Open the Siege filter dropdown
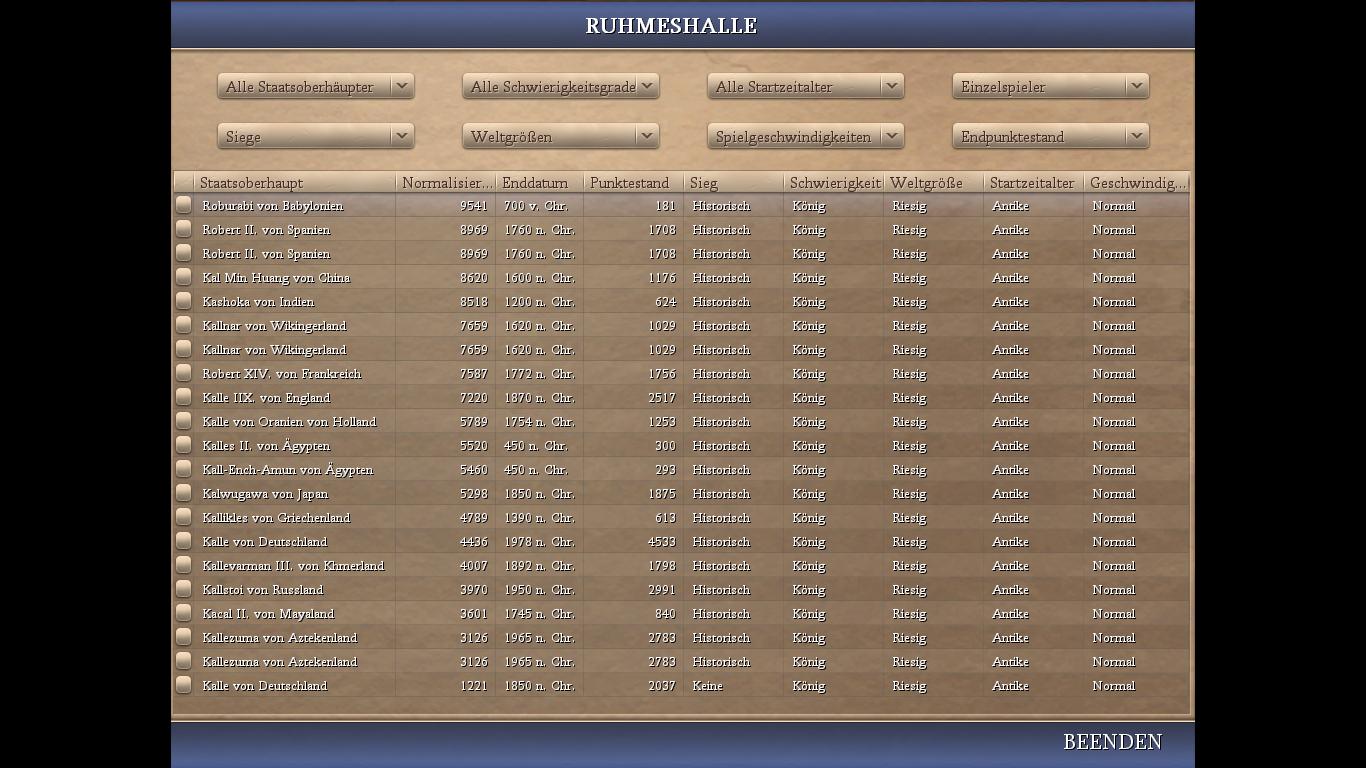 pos(315,137)
